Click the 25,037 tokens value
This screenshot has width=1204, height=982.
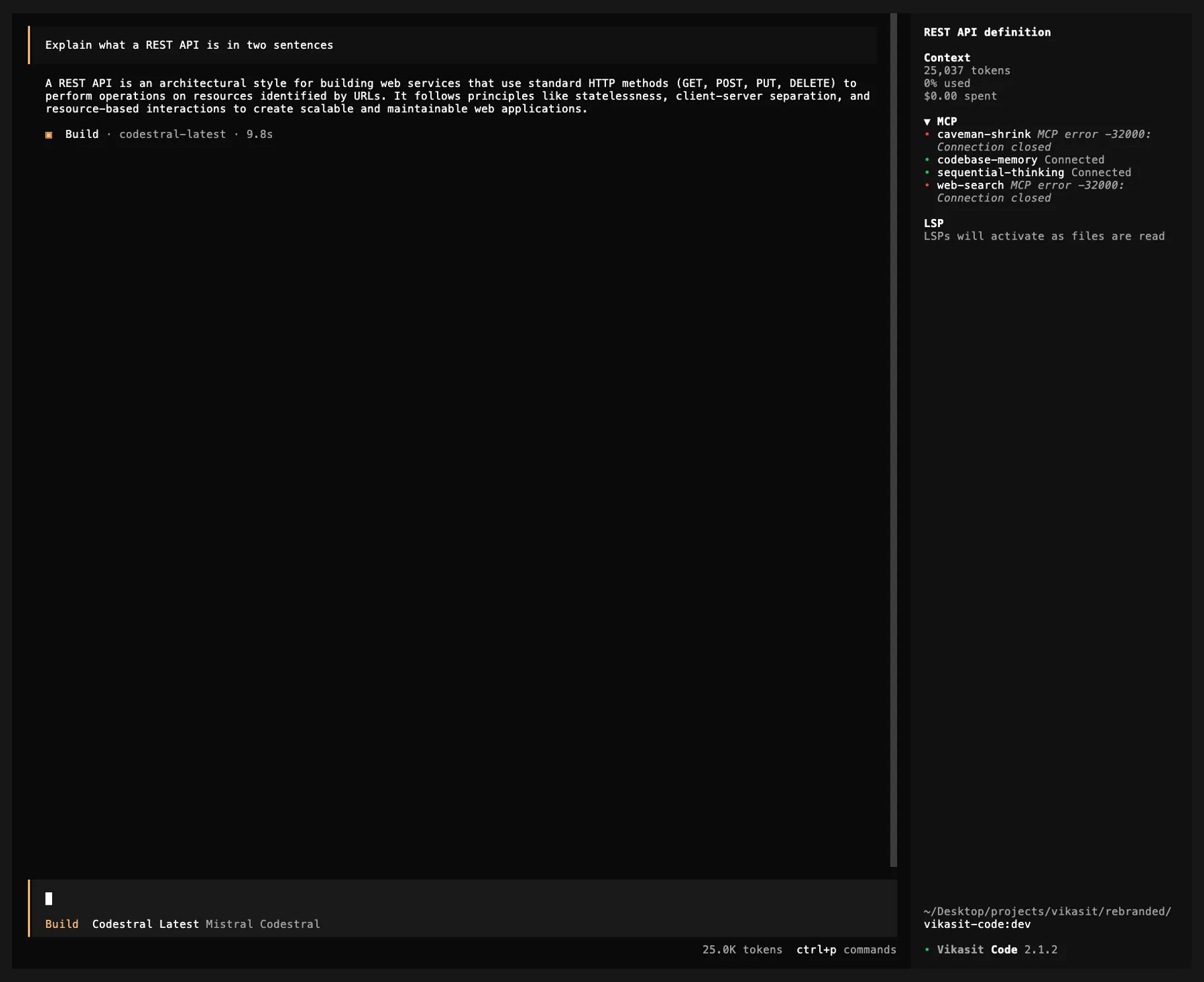(966, 71)
